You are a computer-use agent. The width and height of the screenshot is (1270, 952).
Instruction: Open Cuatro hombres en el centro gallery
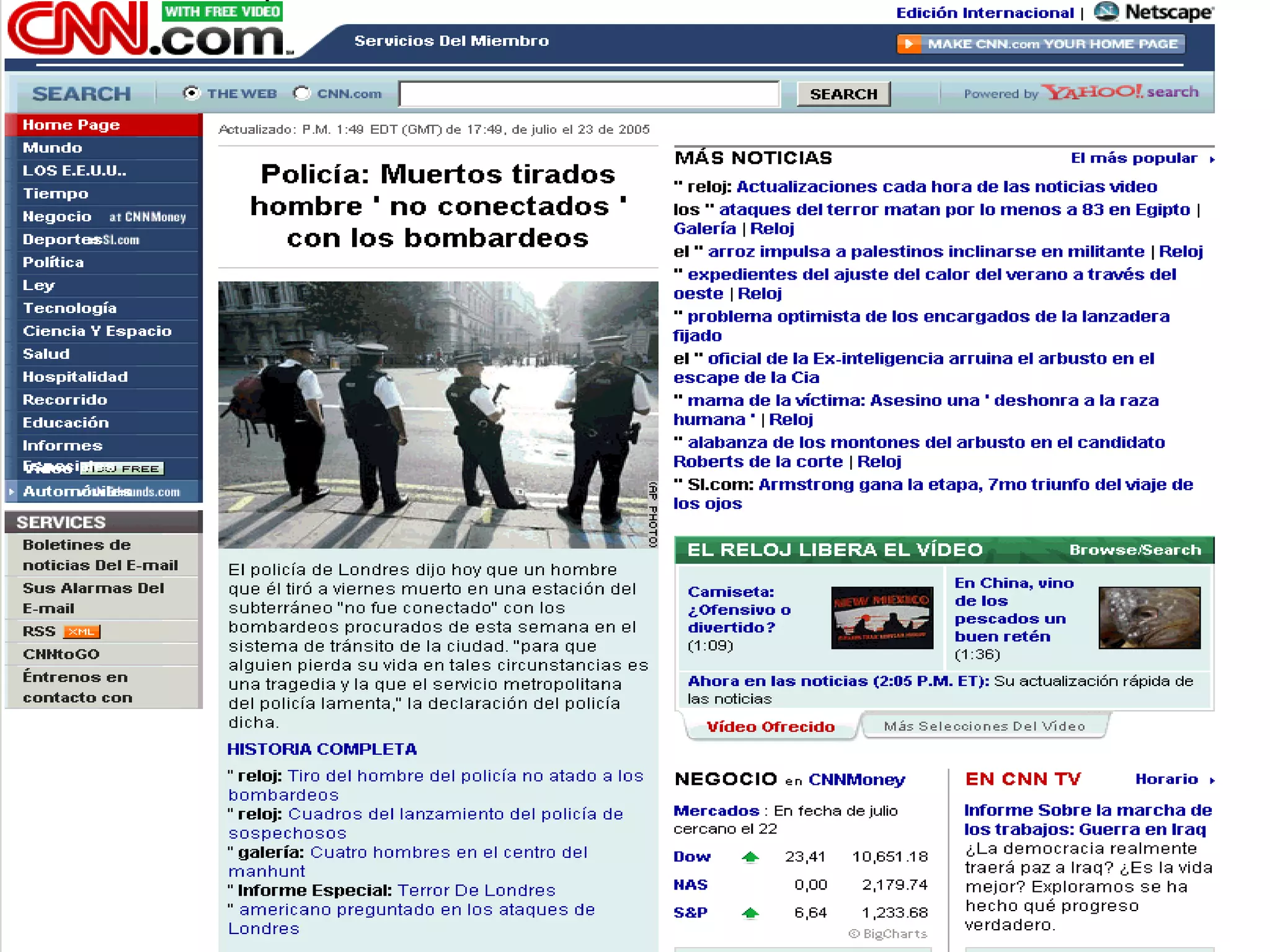pos(408,862)
